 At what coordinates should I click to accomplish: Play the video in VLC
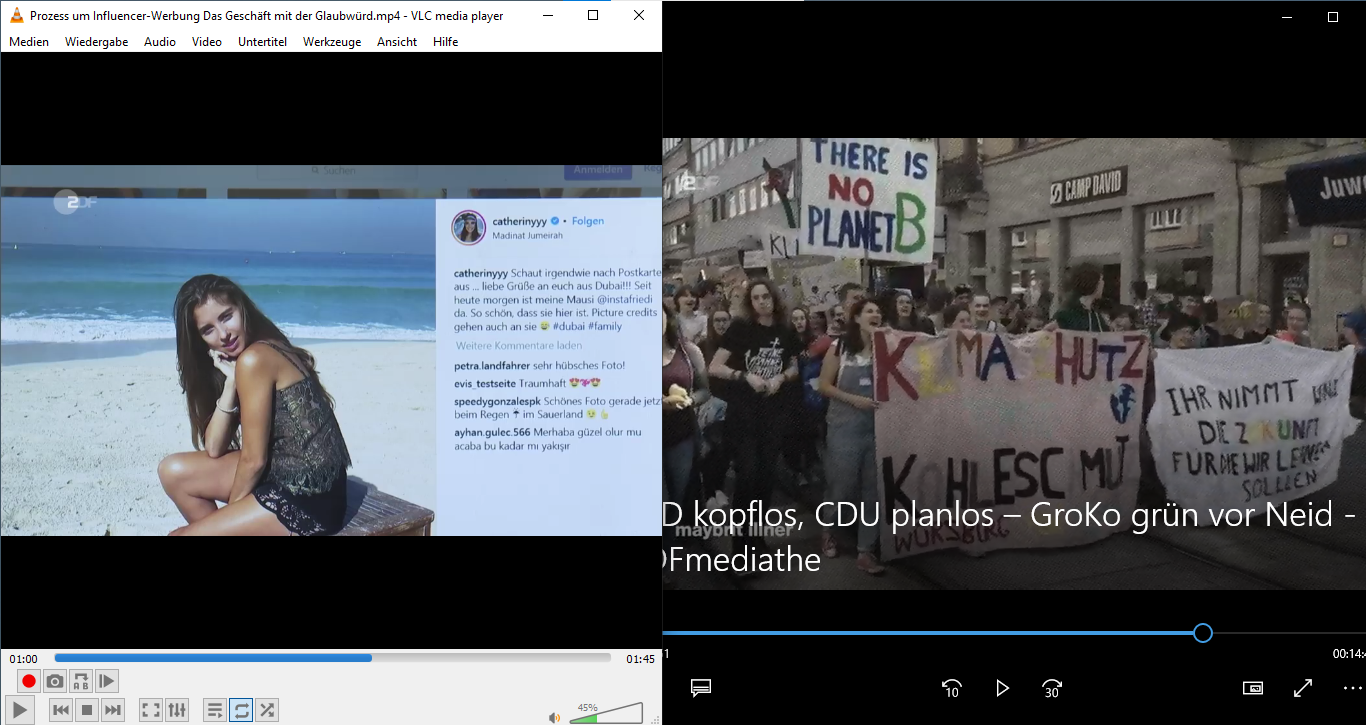[20, 710]
